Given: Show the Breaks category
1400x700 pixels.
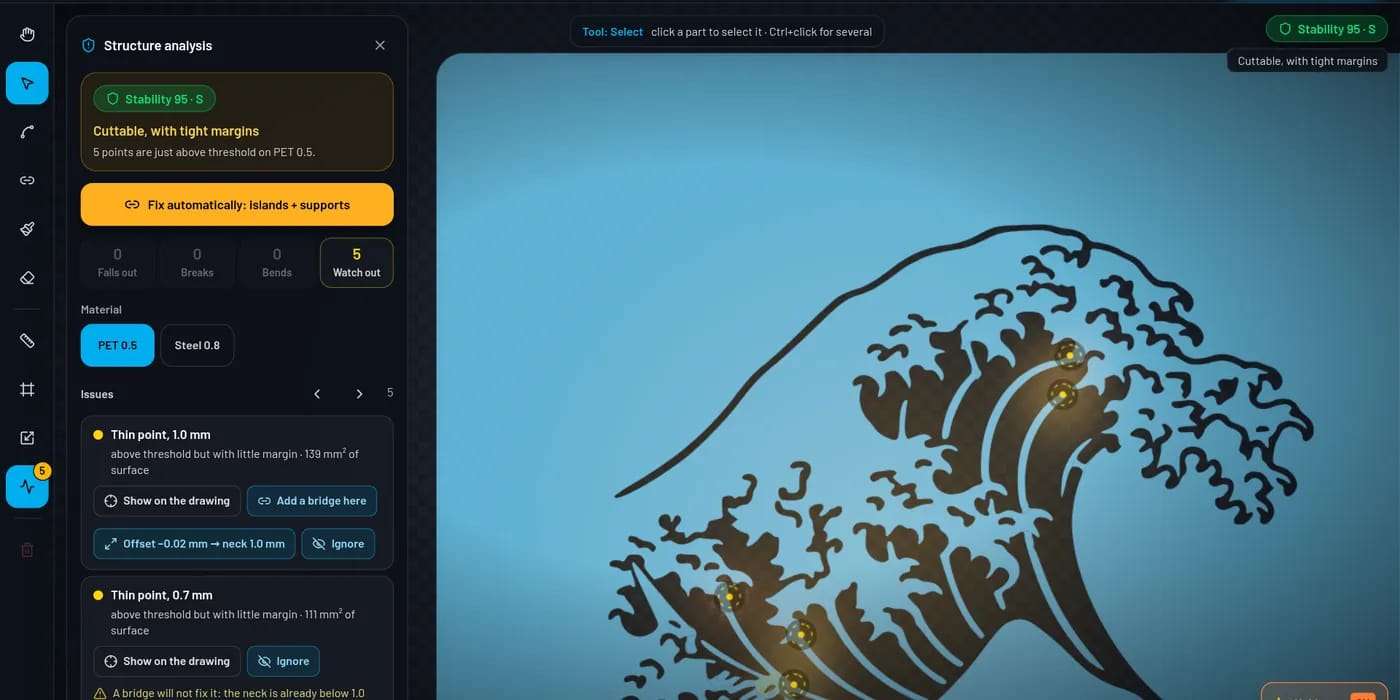Looking at the screenshot, I should coord(197,263).
